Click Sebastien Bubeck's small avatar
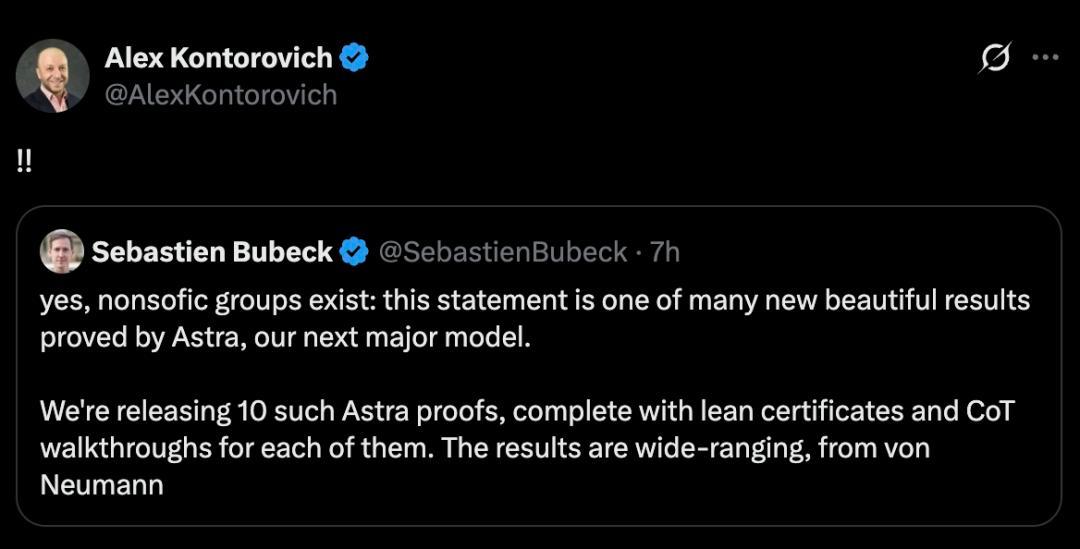The height and width of the screenshot is (549, 1080). point(62,251)
